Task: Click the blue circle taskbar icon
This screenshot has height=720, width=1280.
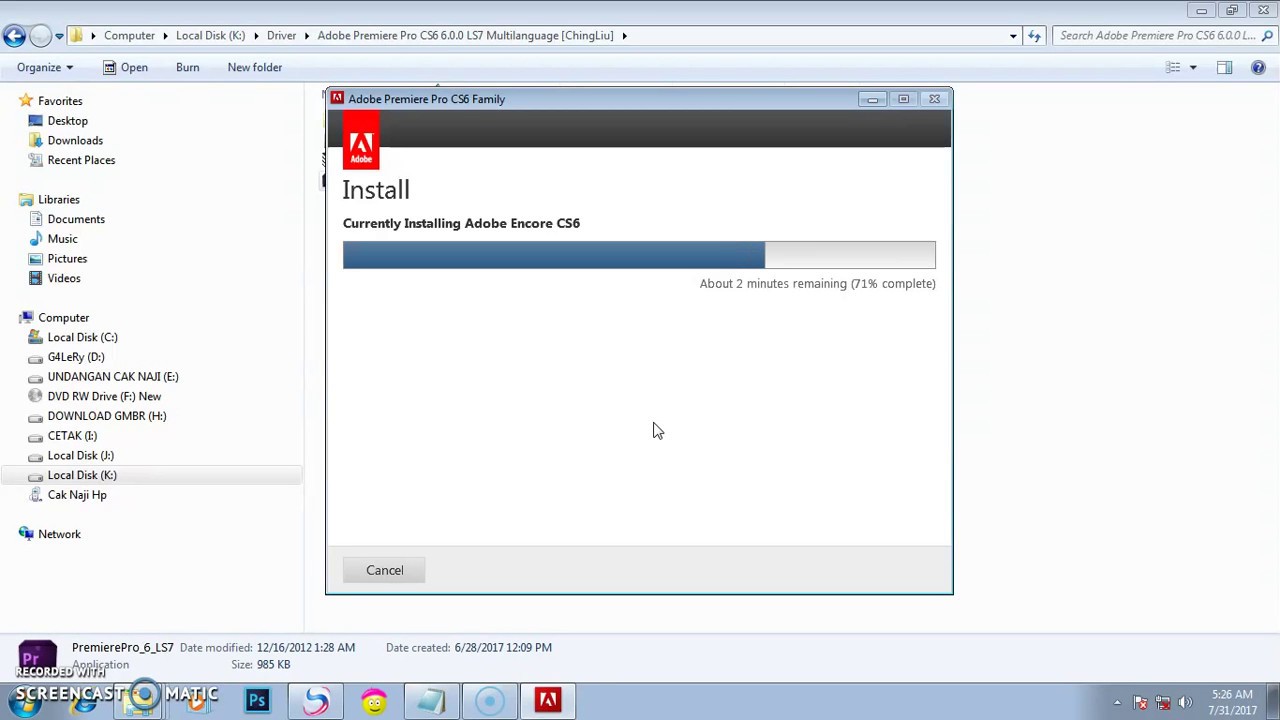Action: point(490,701)
